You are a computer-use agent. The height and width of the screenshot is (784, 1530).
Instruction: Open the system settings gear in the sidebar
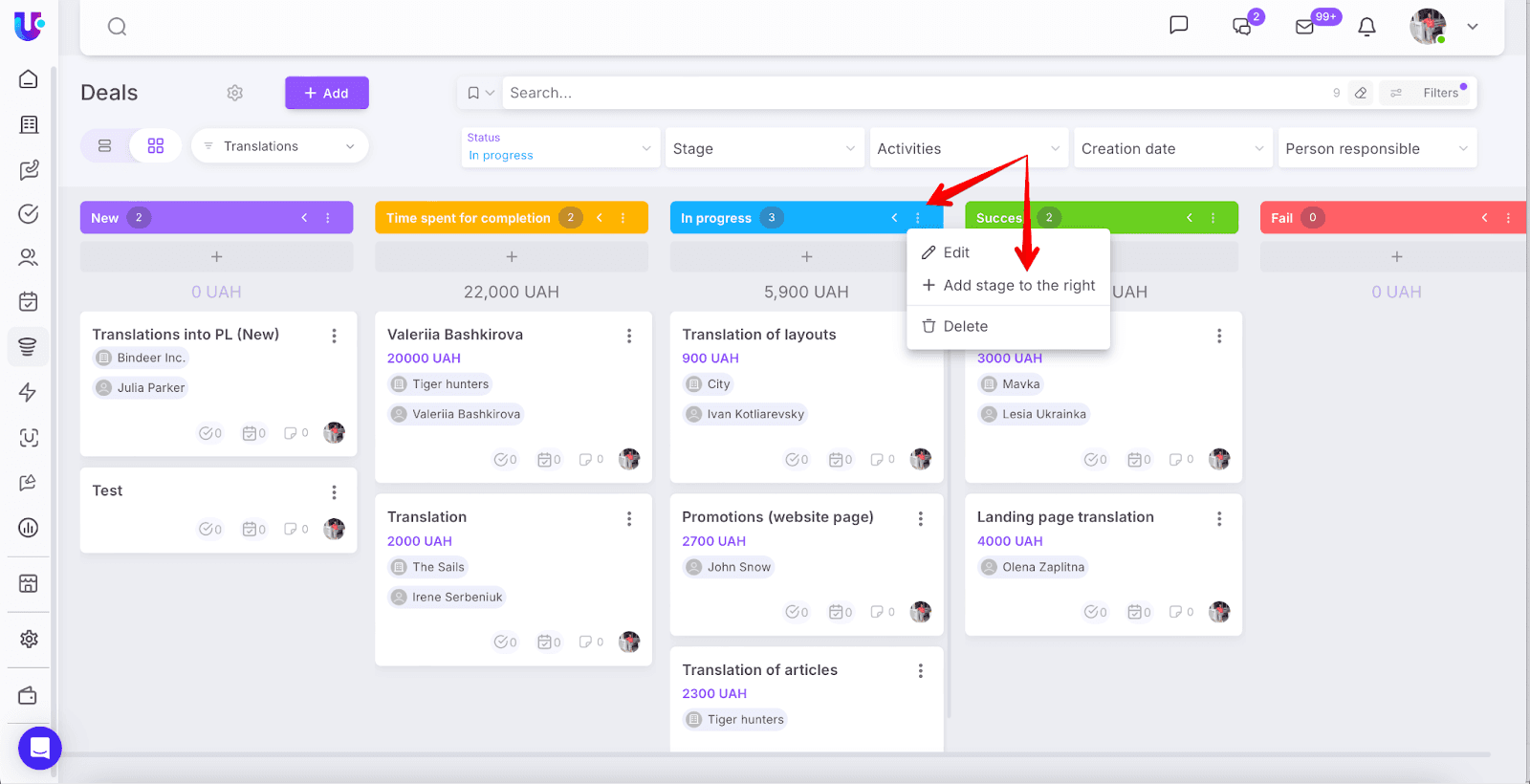[29, 639]
